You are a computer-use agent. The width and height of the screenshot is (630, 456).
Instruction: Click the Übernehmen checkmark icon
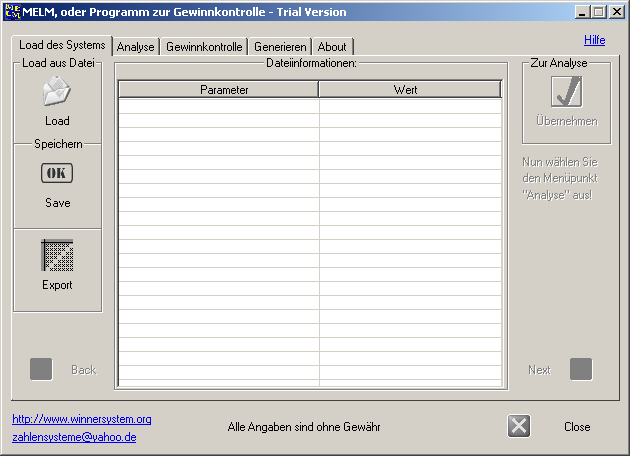(567, 92)
